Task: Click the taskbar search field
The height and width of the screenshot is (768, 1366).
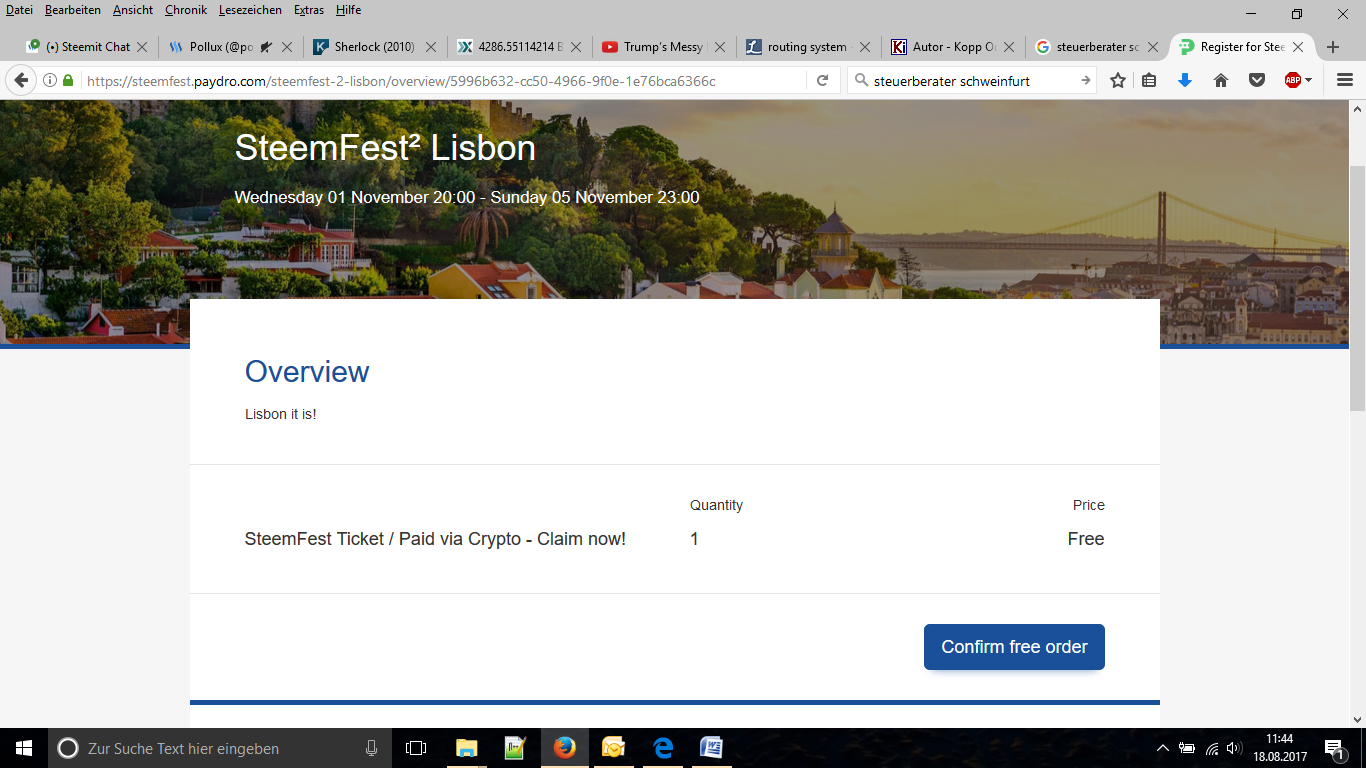Action: (218, 748)
